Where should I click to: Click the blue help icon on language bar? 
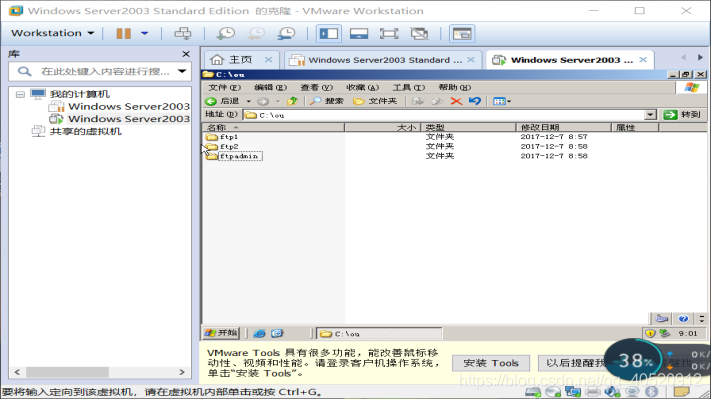(683, 319)
